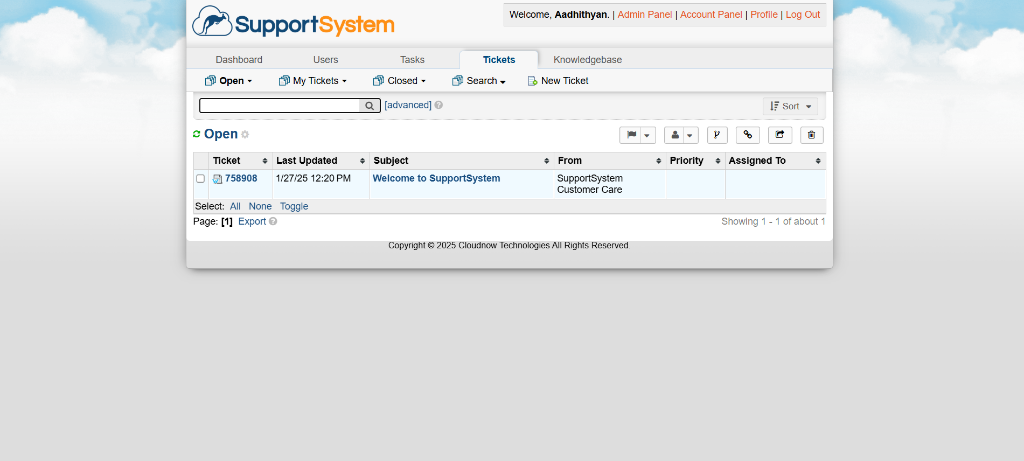Viewport: 1024px width, 461px height.
Task: Create a New Ticket
Action: click(x=558, y=81)
